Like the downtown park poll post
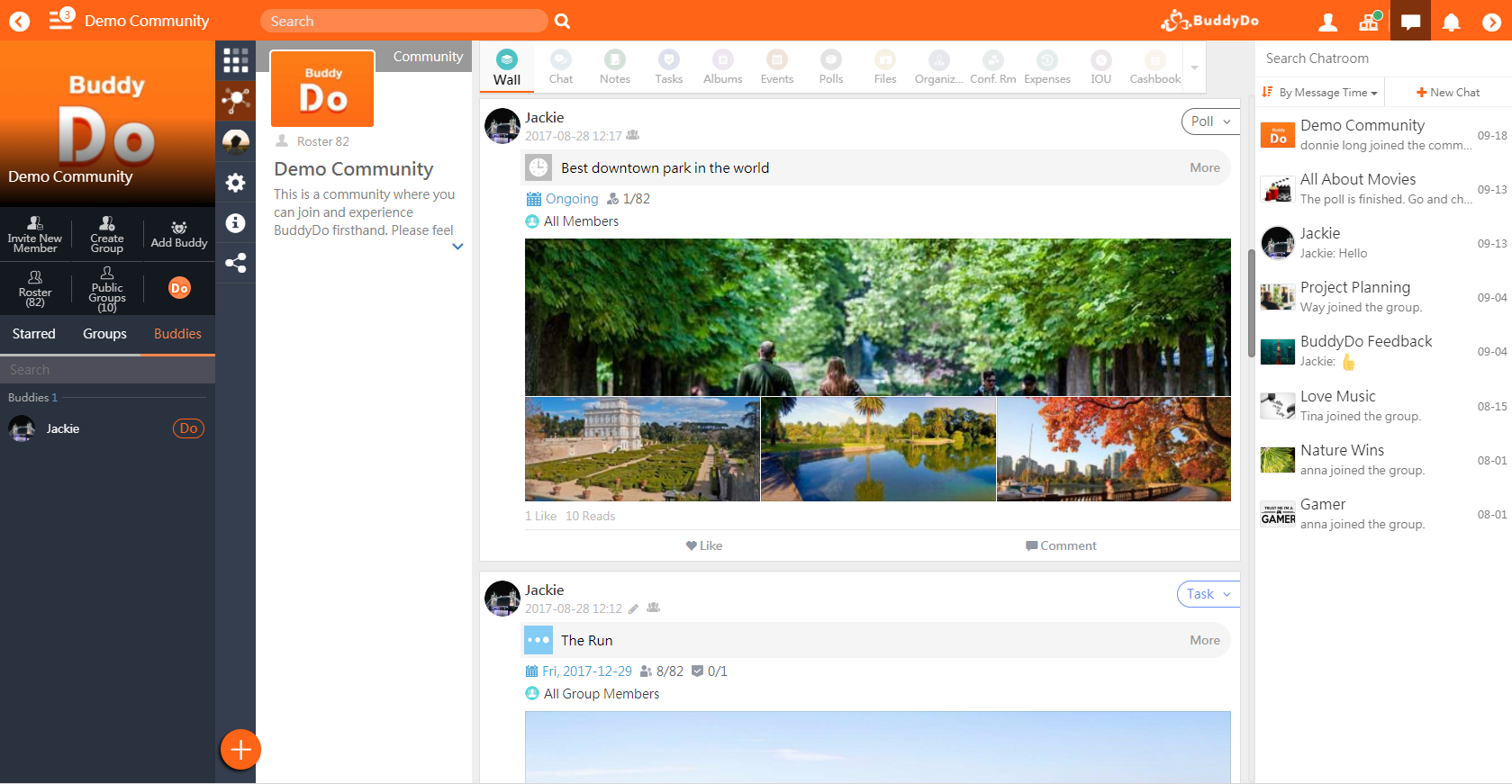This screenshot has width=1512, height=784. (704, 545)
